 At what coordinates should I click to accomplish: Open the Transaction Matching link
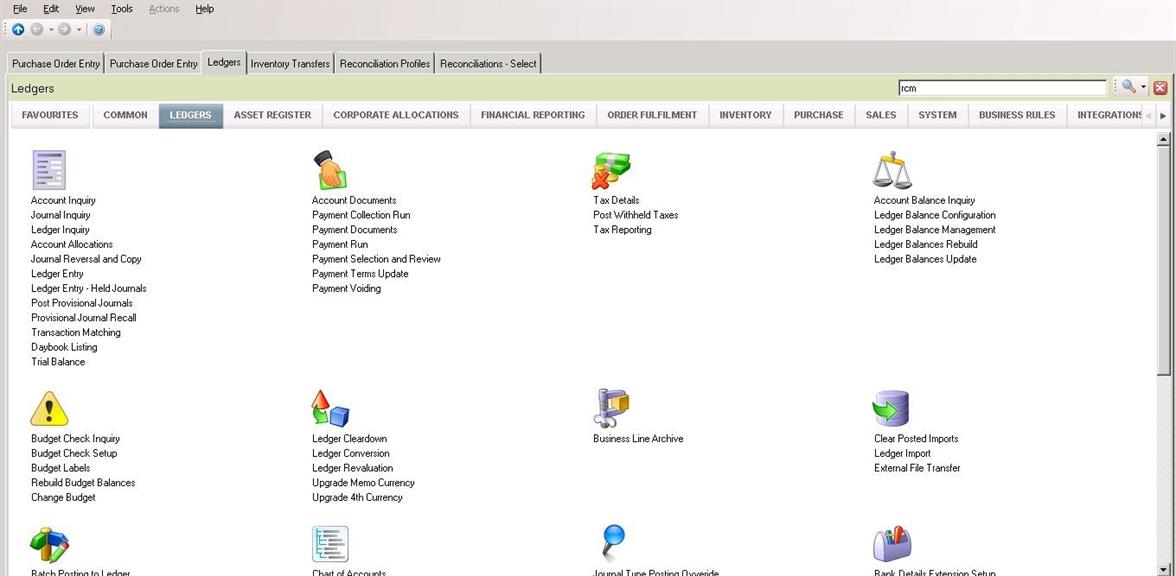click(76, 332)
